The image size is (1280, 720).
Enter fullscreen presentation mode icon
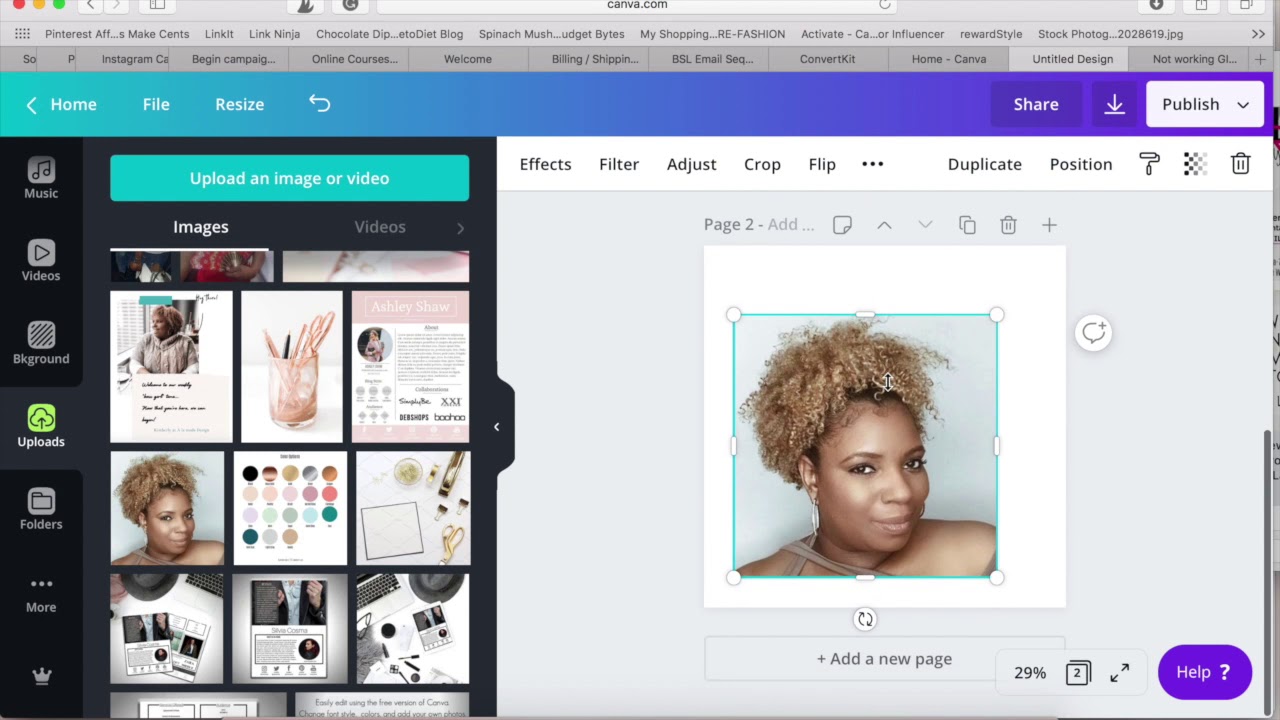(x=1119, y=673)
